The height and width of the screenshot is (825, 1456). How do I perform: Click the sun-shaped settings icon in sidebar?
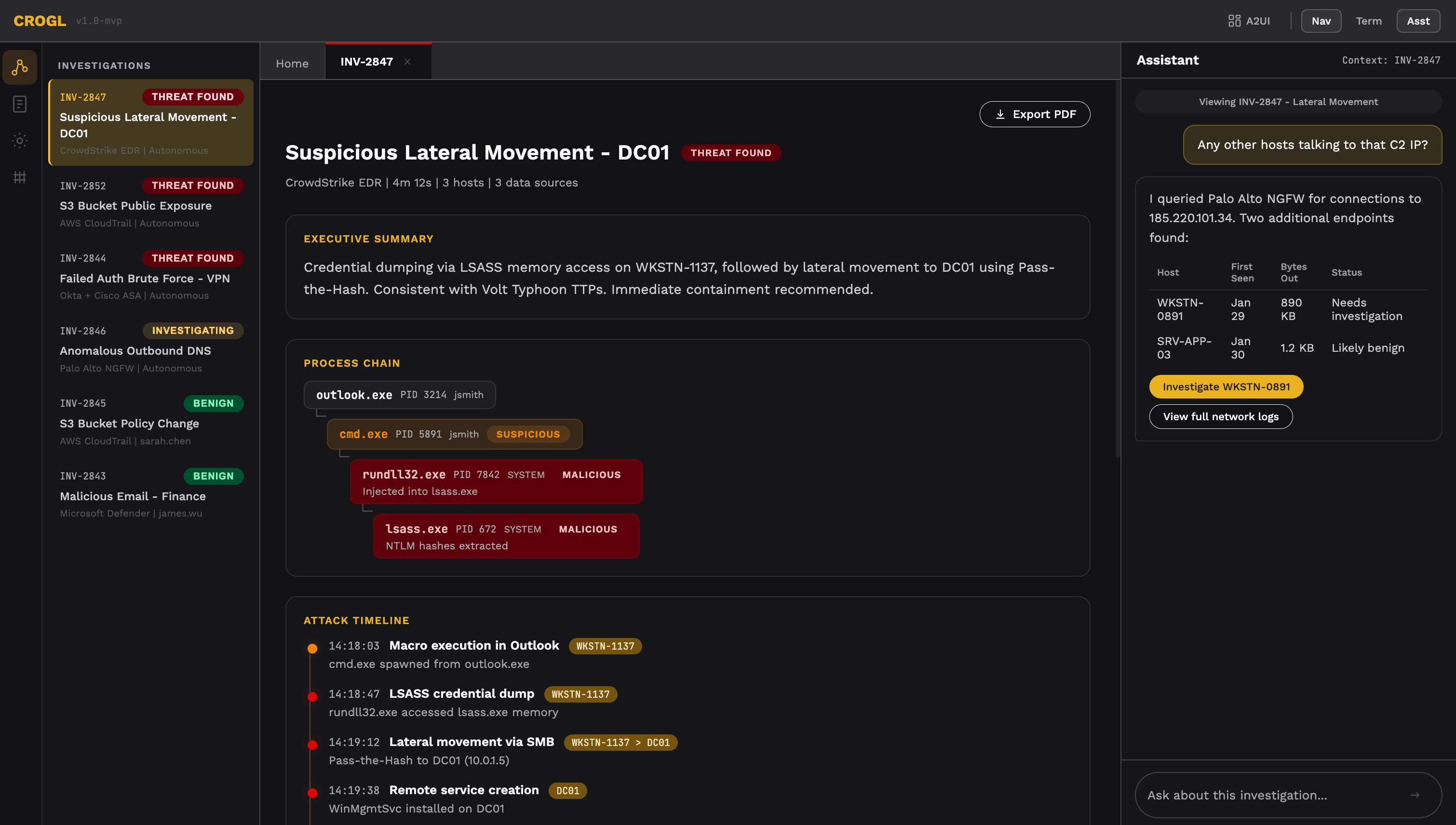[19, 141]
